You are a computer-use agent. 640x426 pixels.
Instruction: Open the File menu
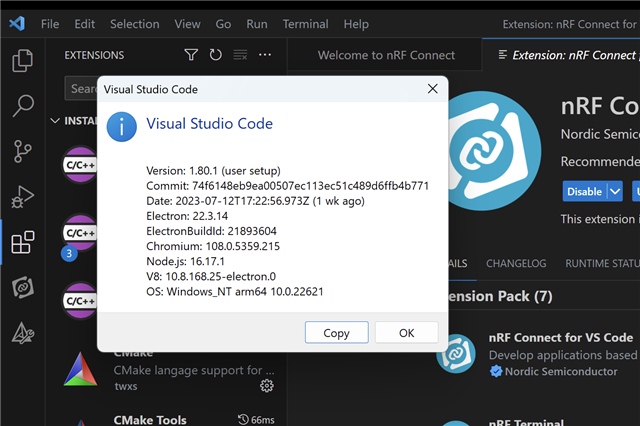pyautogui.click(x=50, y=24)
